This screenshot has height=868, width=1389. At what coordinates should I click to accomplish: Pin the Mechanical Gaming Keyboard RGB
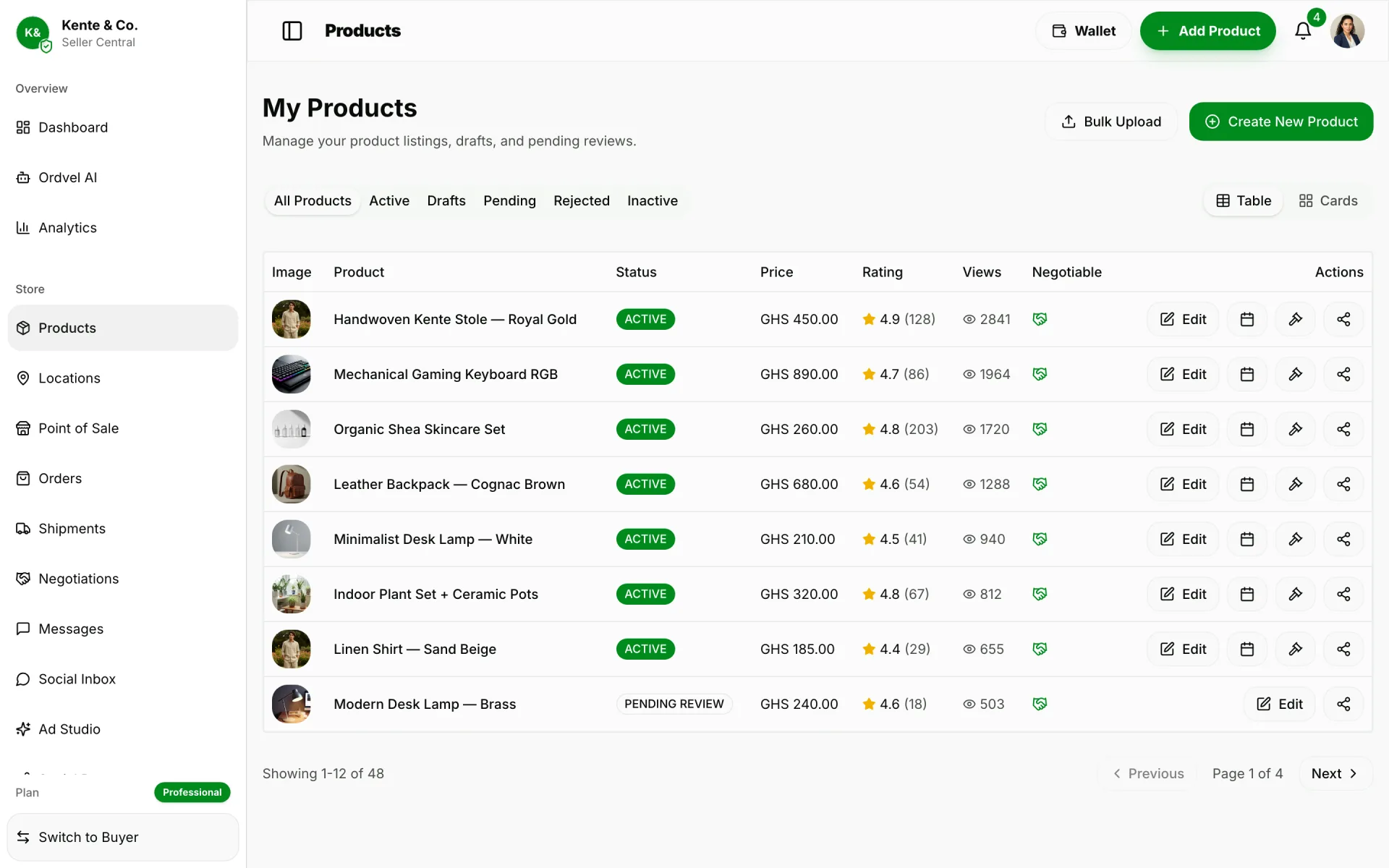(1296, 374)
